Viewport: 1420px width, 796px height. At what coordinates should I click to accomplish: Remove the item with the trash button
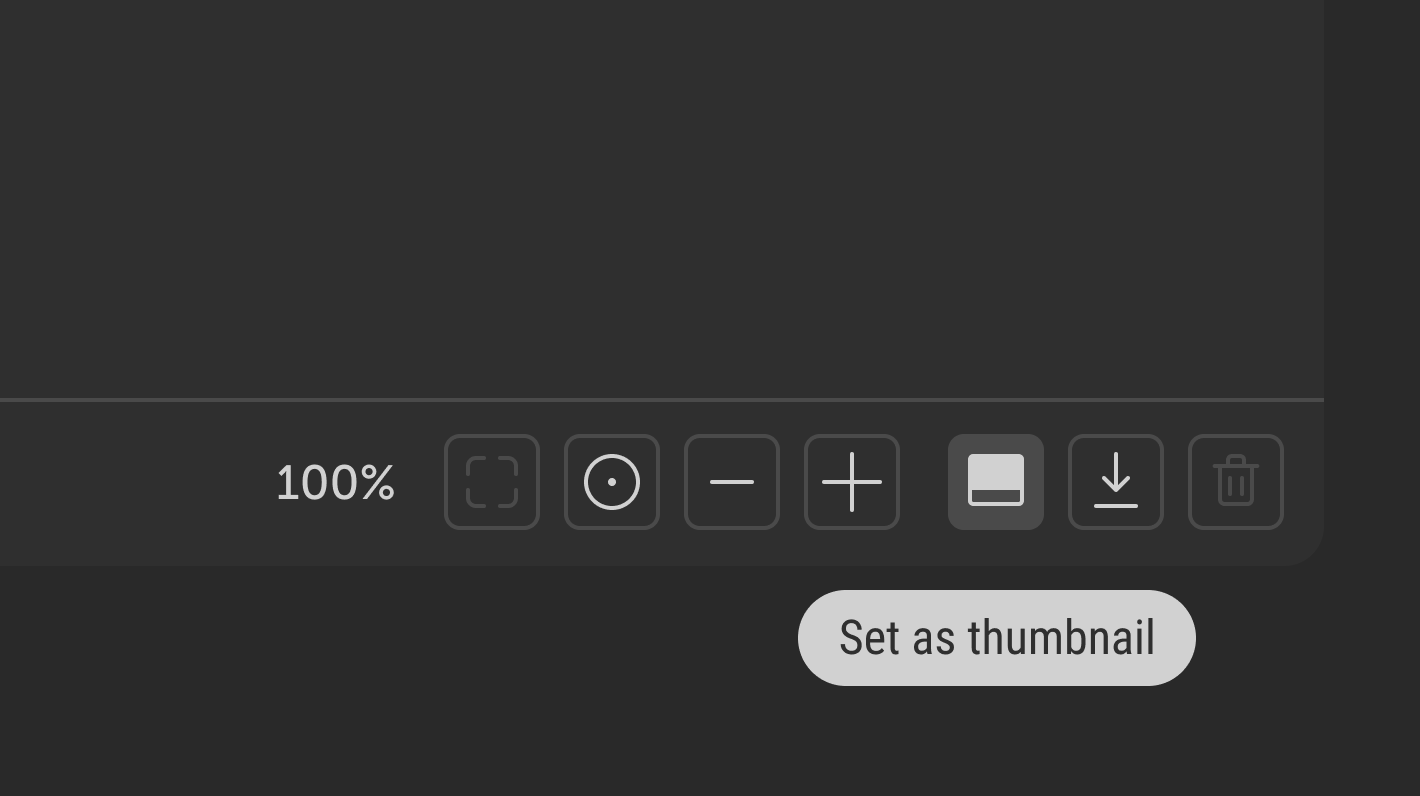pyautogui.click(x=1236, y=482)
